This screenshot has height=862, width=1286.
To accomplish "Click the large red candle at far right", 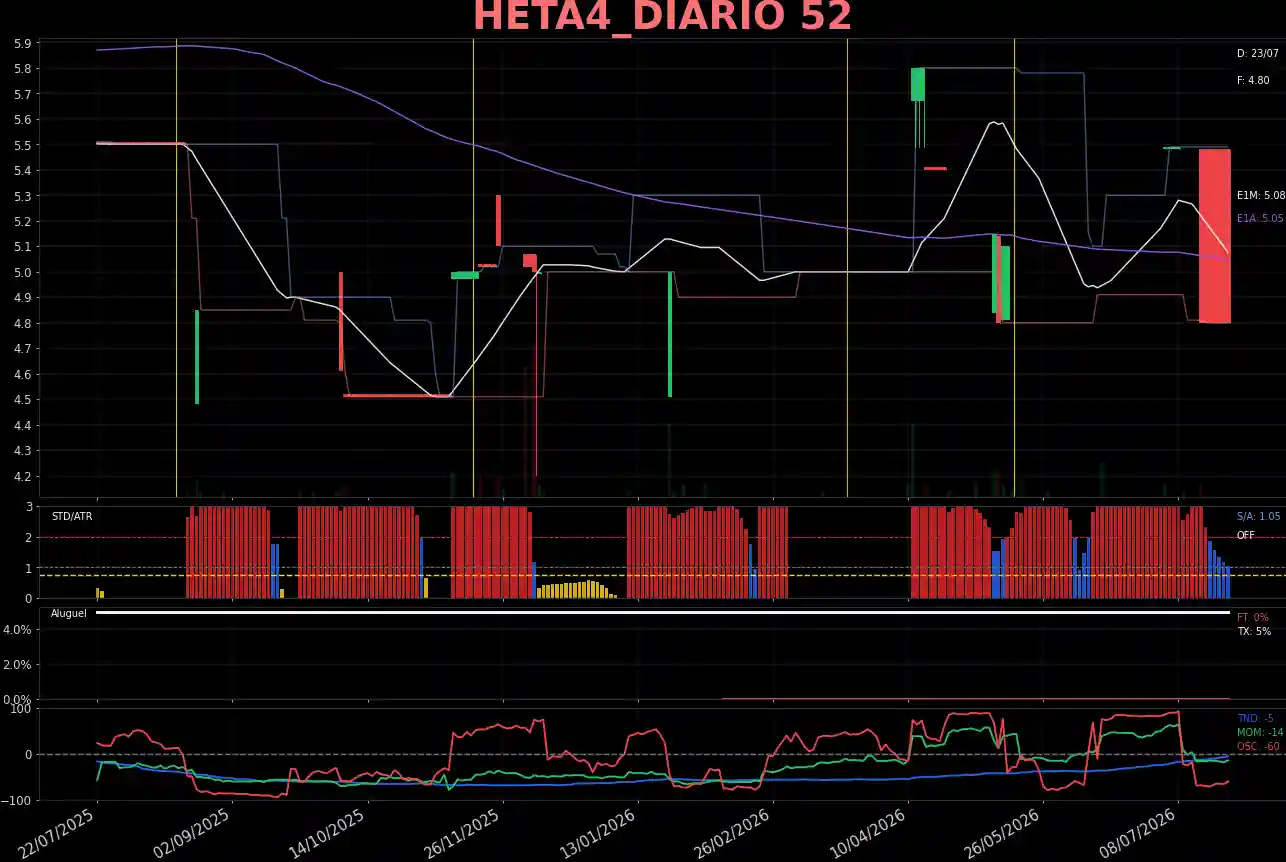I will click(x=1215, y=236).
